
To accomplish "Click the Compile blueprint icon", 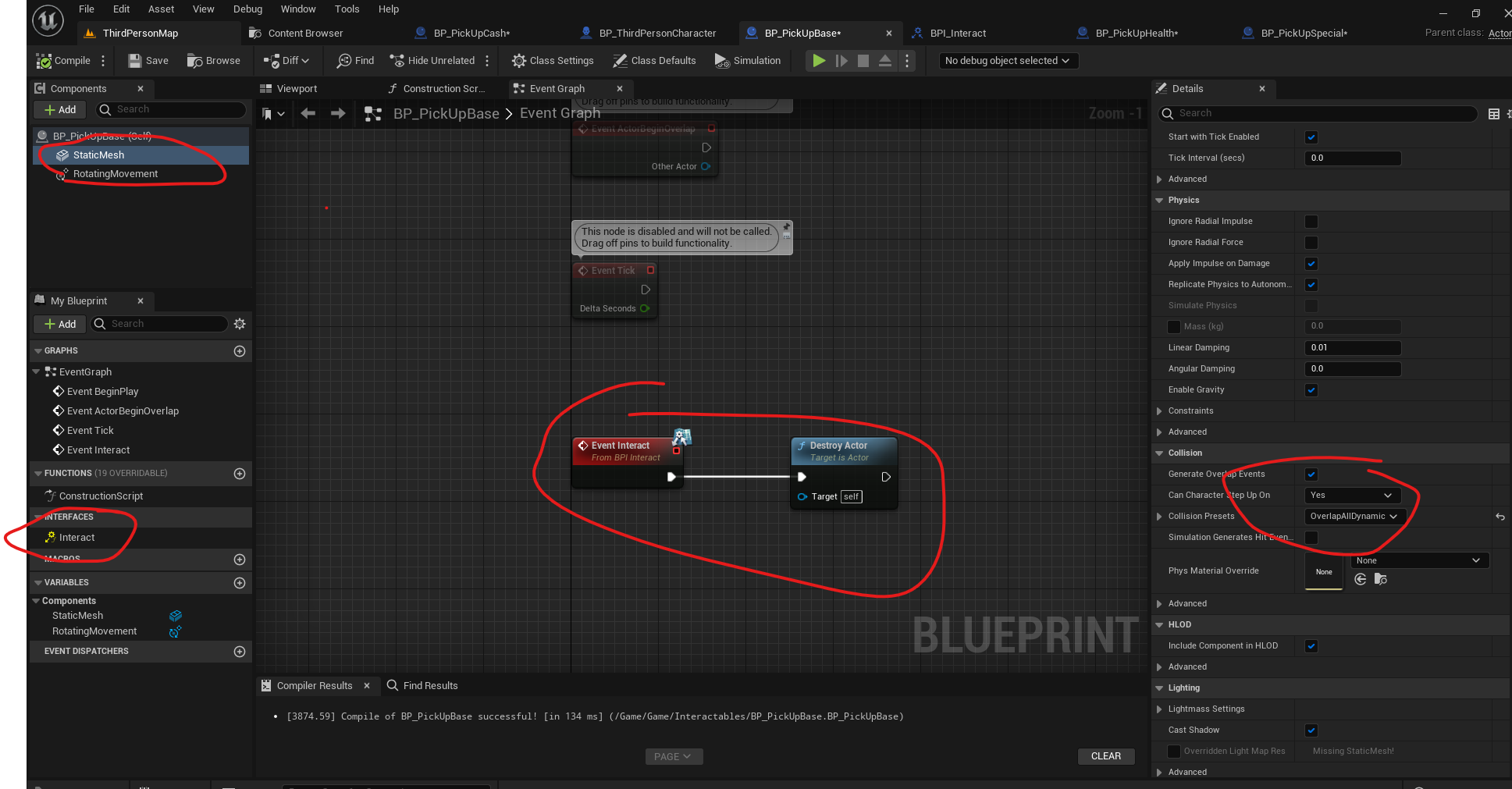I will [x=44, y=61].
